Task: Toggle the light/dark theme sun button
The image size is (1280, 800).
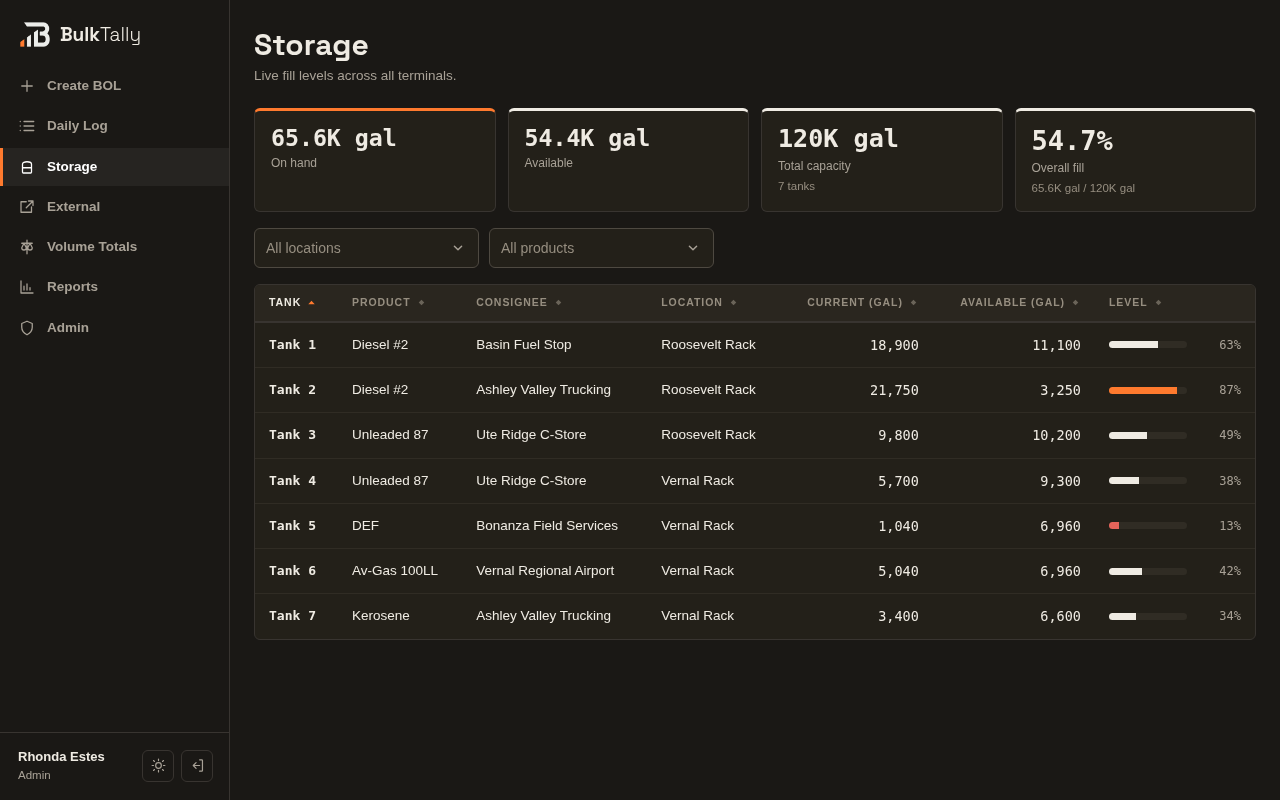Action: coord(158,766)
